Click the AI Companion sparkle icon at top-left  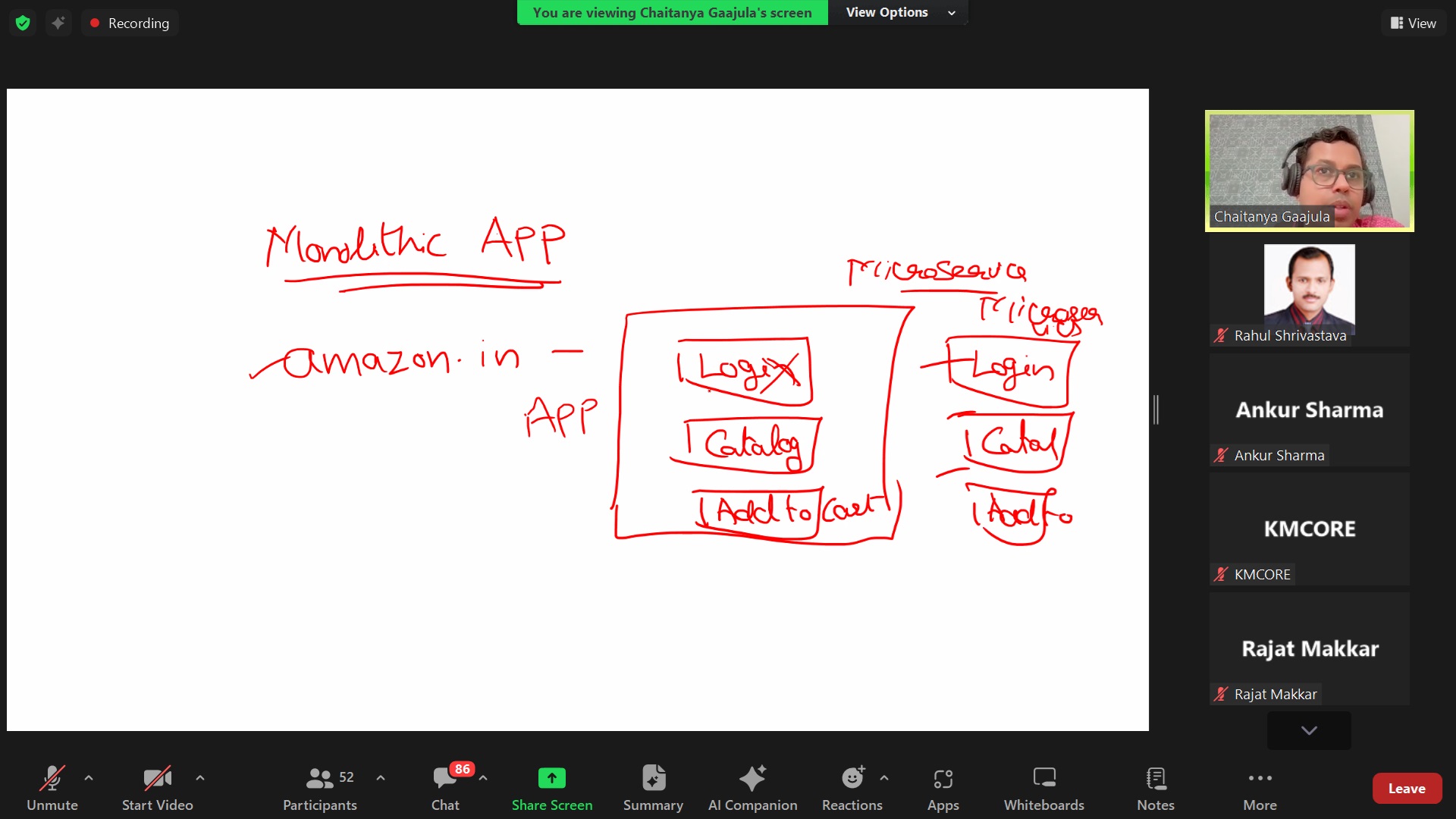coord(58,23)
